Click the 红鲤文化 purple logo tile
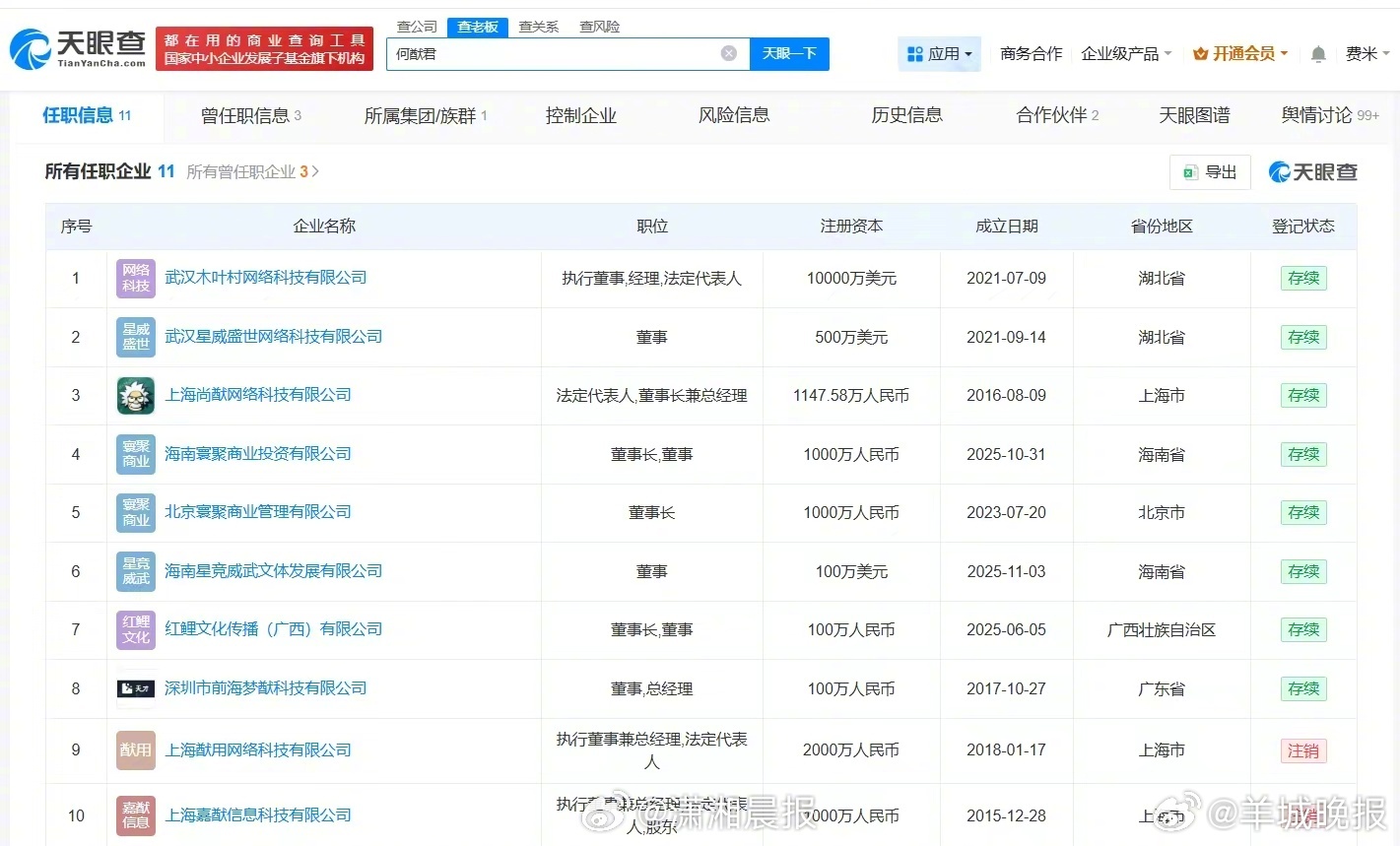Image resolution: width=1400 pixels, height=846 pixels. 136,630
